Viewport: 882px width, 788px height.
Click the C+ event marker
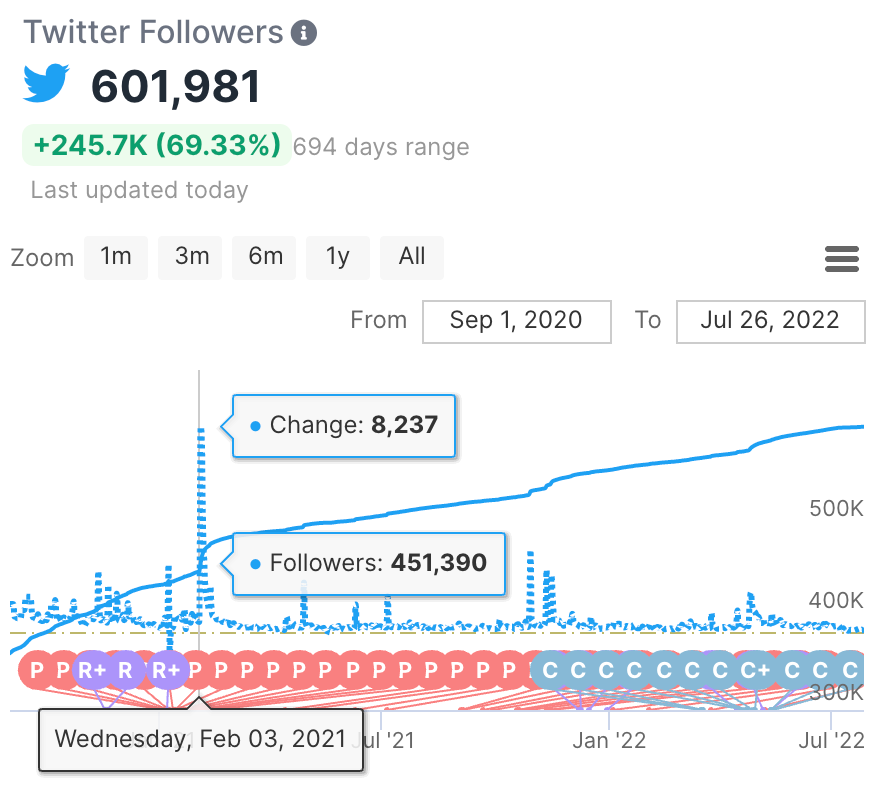click(756, 670)
